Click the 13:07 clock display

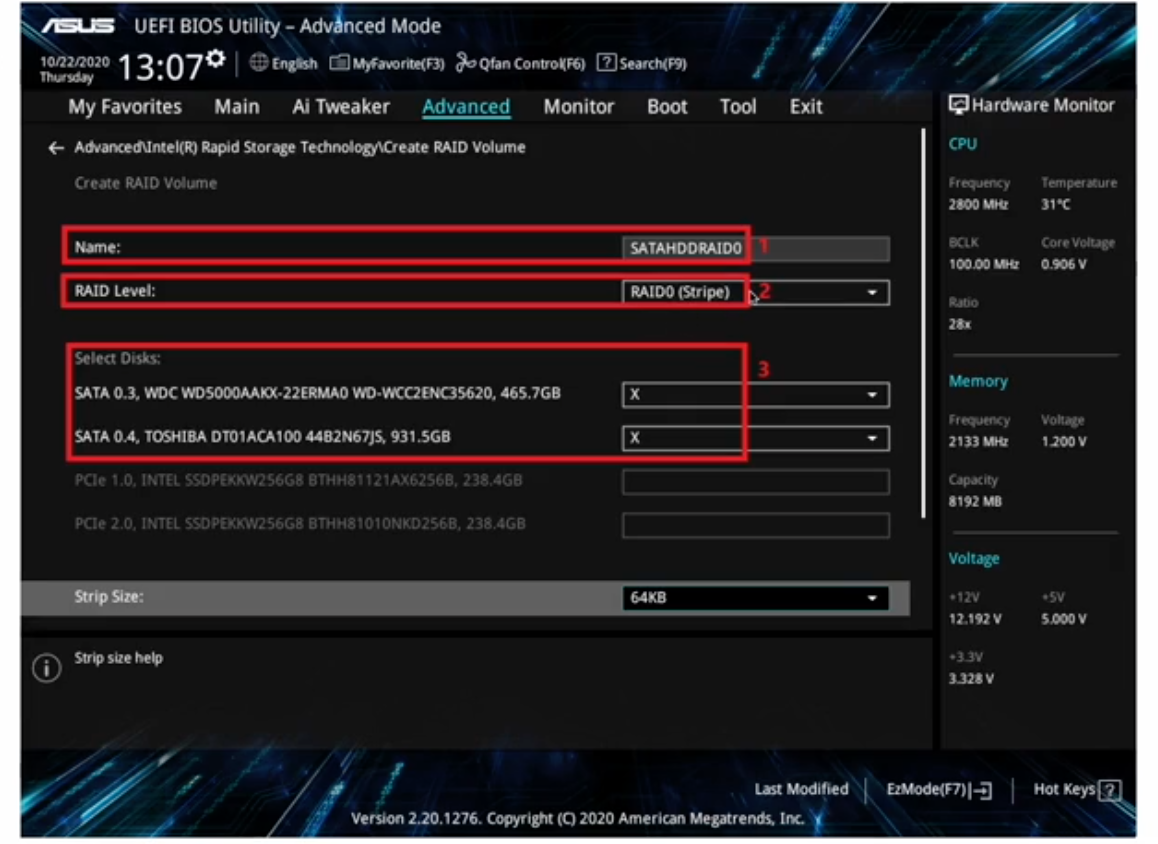[160, 68]
